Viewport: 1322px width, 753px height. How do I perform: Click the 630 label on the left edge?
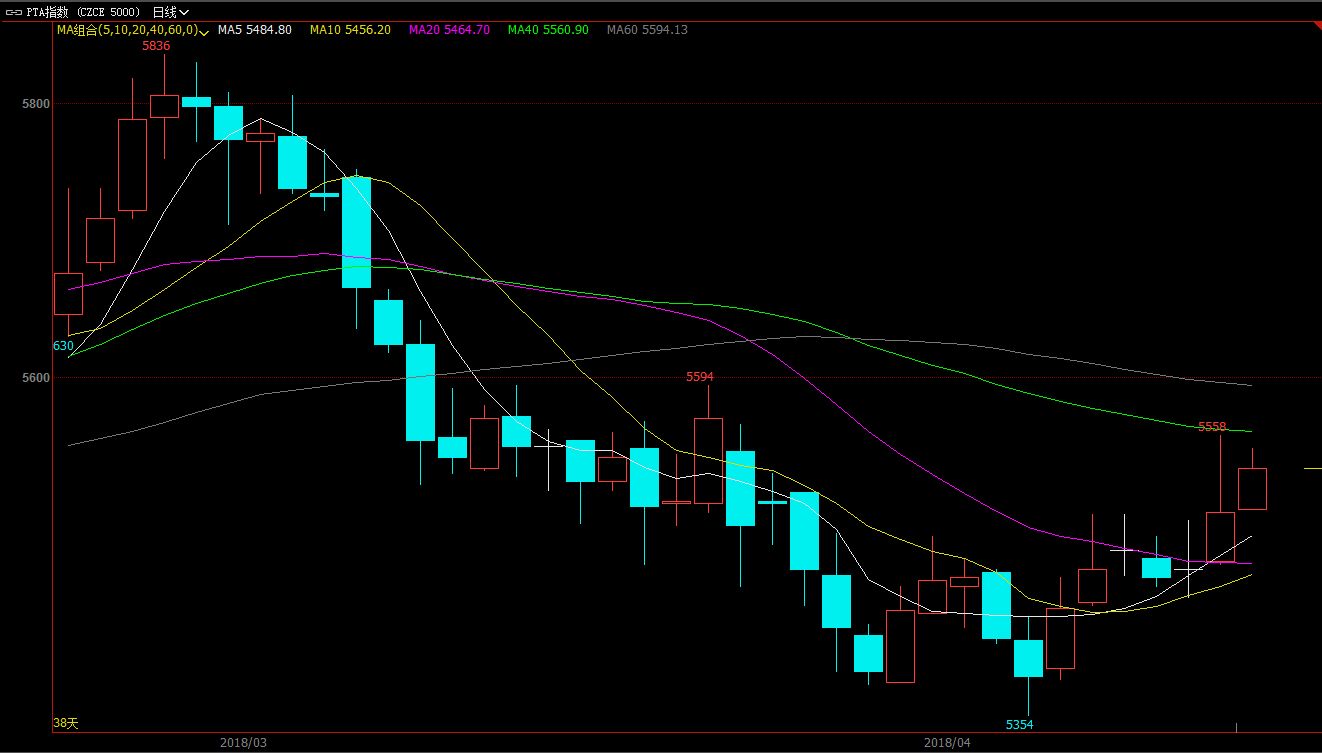pyautogui.click(x=63, y=346)
